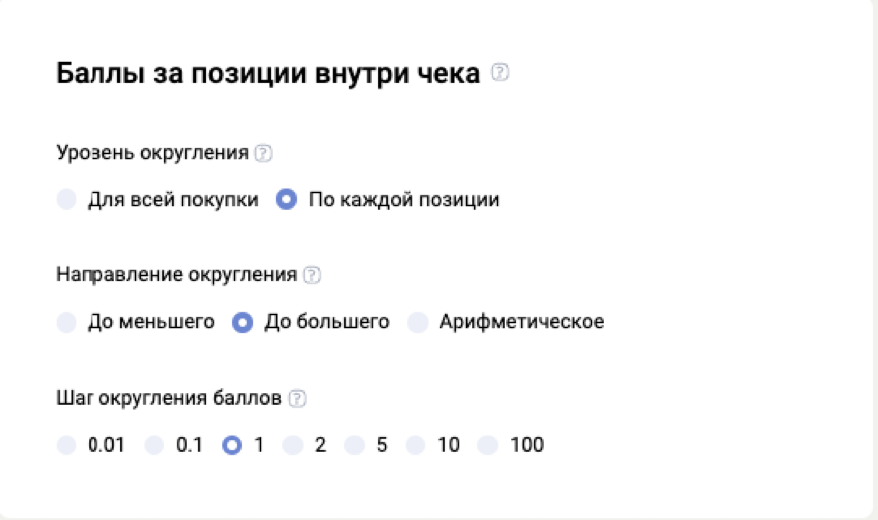Click the "Баллы за позиции внутри чека" heading
The height and width of the screenshot is (520, 878).
pos(269,73)
